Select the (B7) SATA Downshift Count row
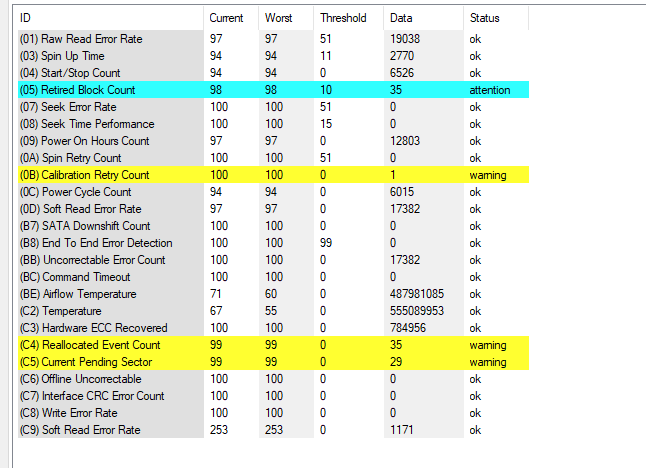 pos(274,226)
